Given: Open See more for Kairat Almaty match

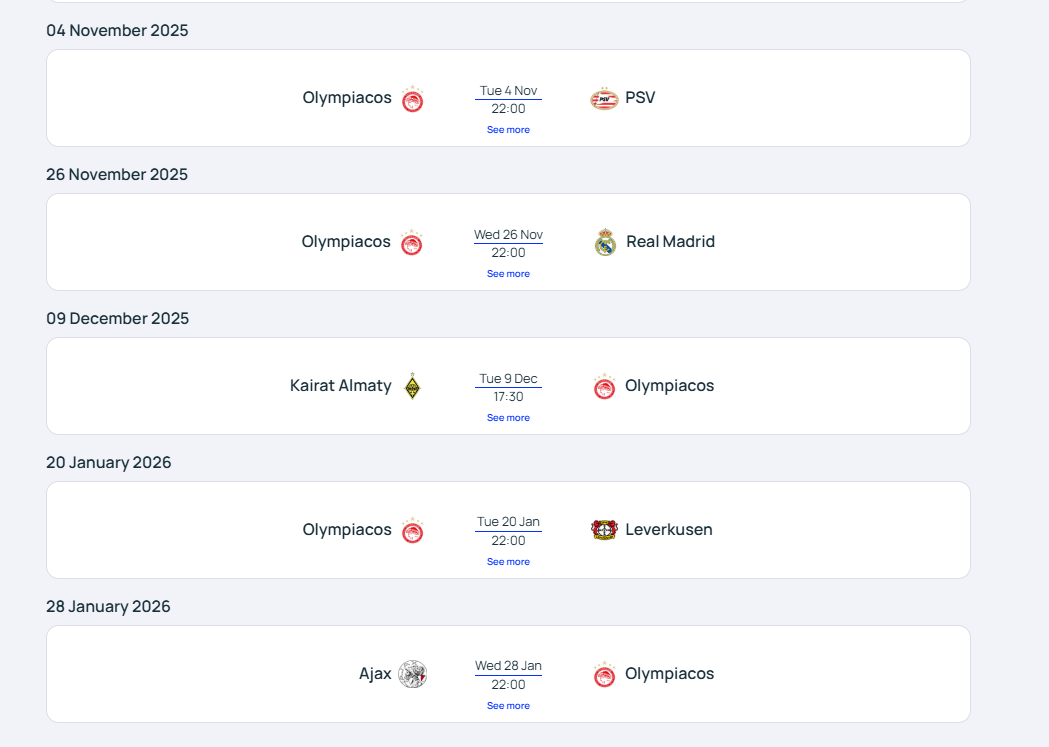Looking at the screenshot, I should (508, 418).
